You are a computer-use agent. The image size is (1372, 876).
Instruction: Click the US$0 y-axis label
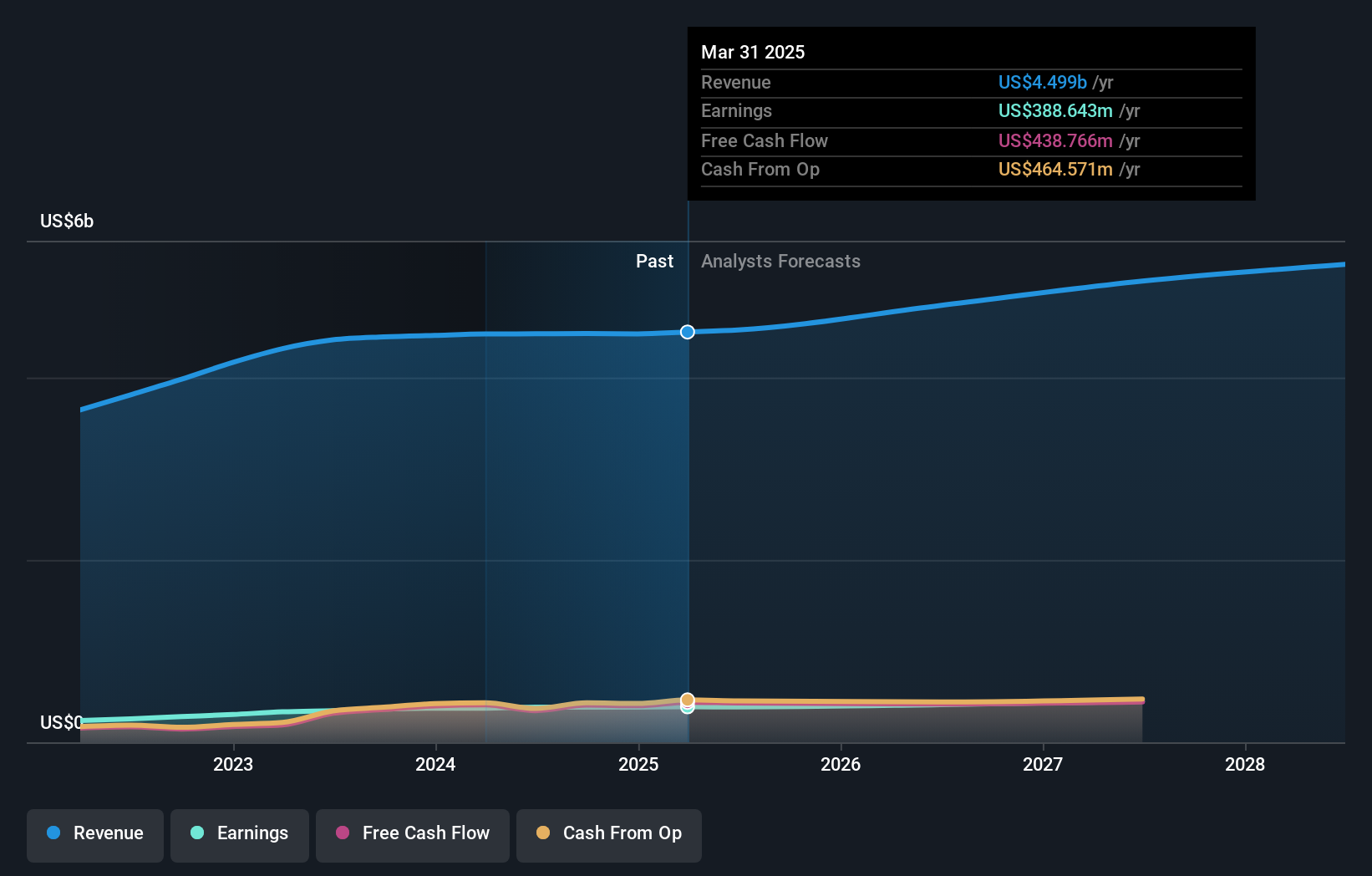pyautogui.click(x=61, y=722)
